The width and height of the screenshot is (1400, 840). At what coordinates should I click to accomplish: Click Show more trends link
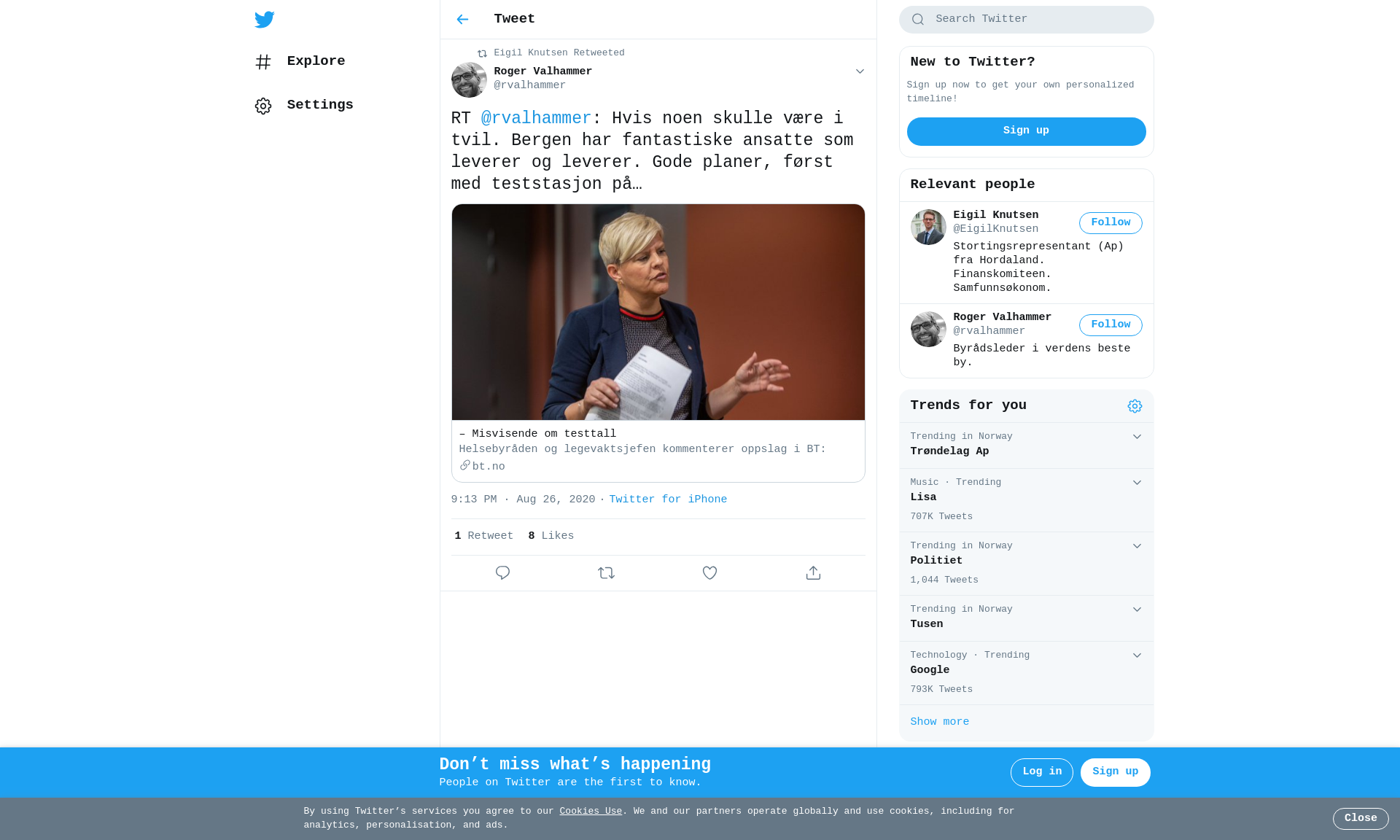[x=939, y=722]
